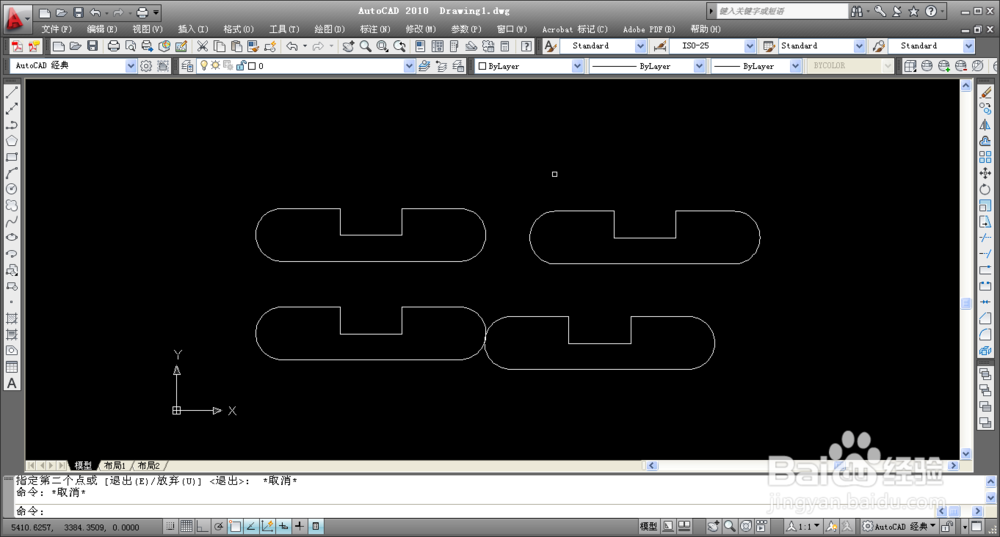This screenshot has height=537, width=1000.
Task: Toggle Grid display in status bar
Action: click(x=186, y=526)
